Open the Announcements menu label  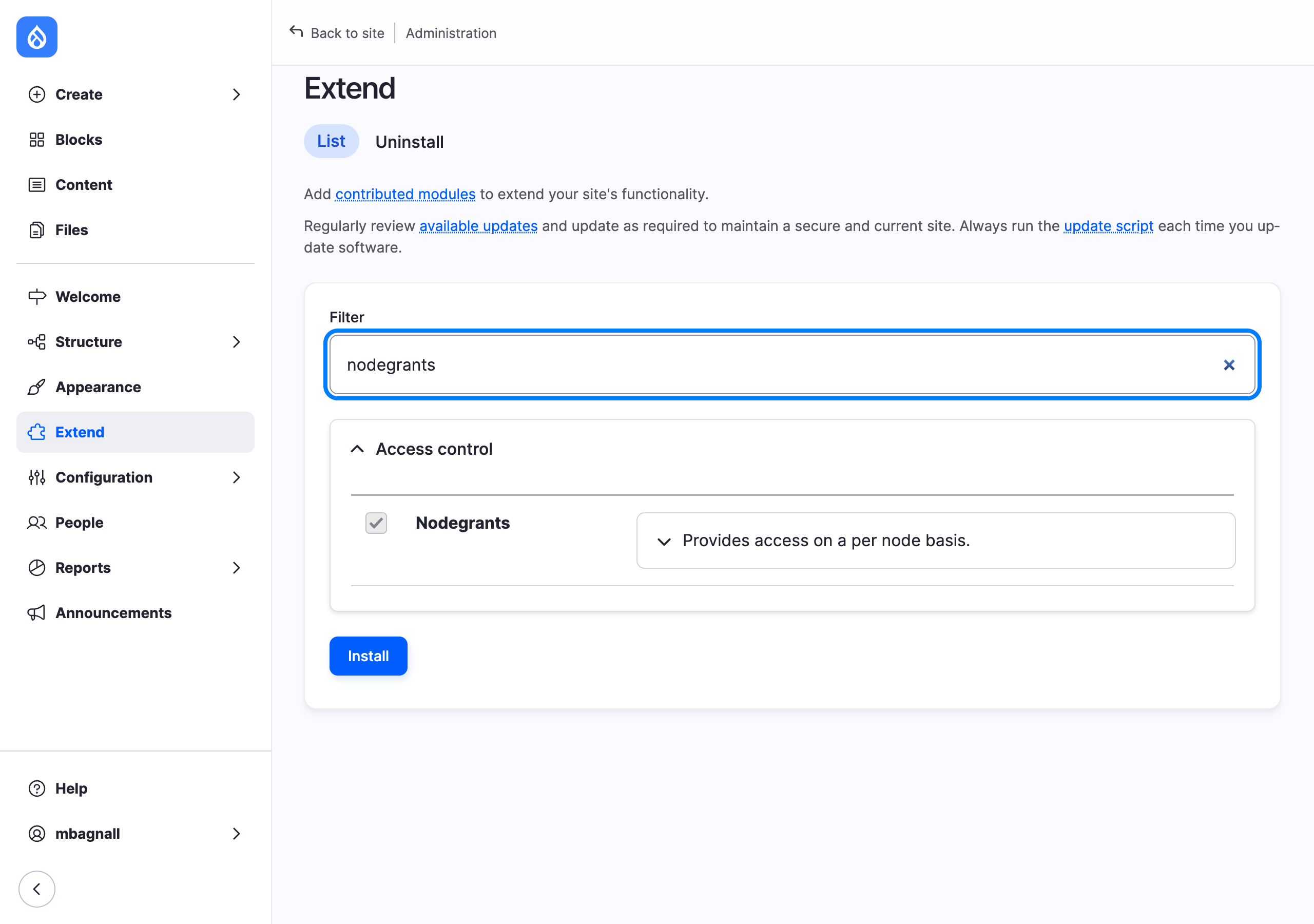click(x=113, y=613)
